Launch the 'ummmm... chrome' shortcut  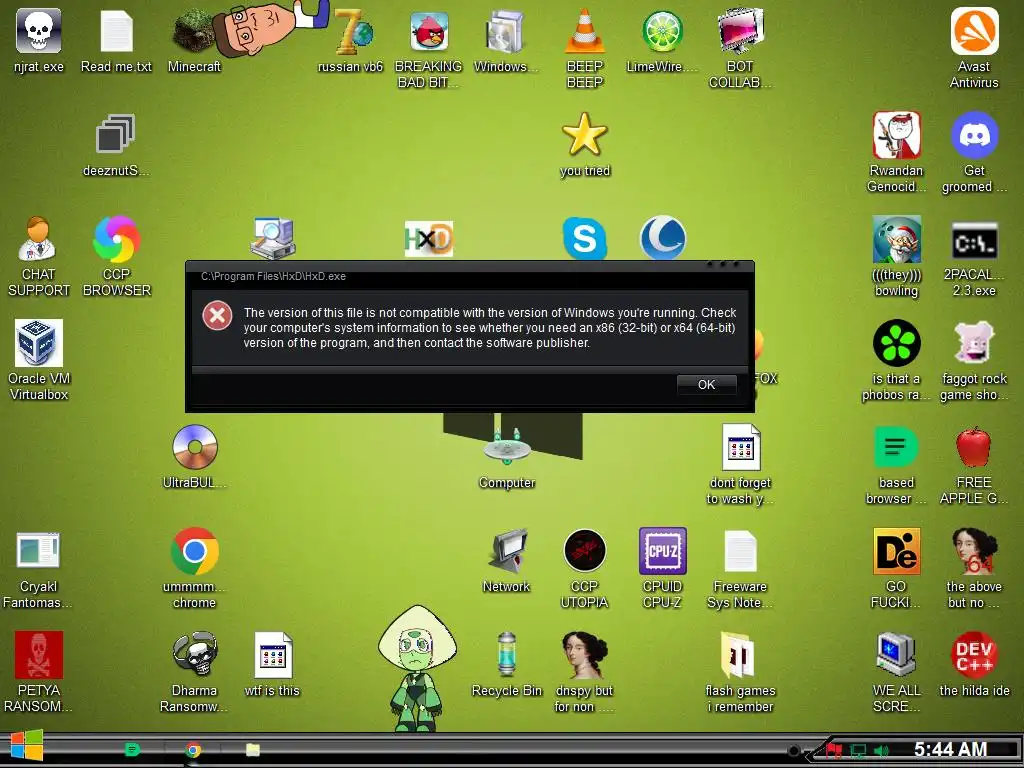coord(195,551)
